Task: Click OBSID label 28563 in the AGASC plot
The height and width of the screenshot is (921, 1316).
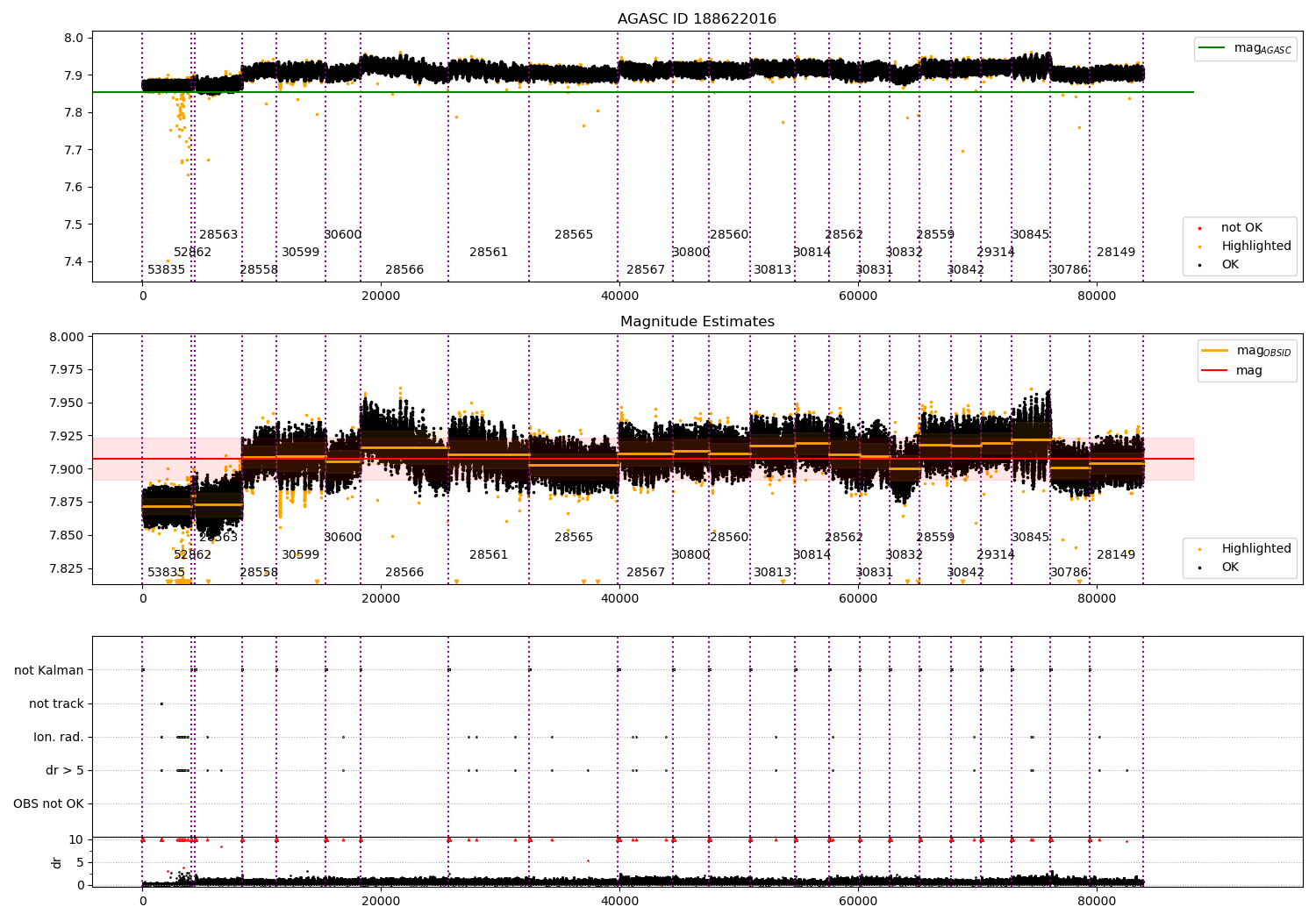Action: point(218,235)
